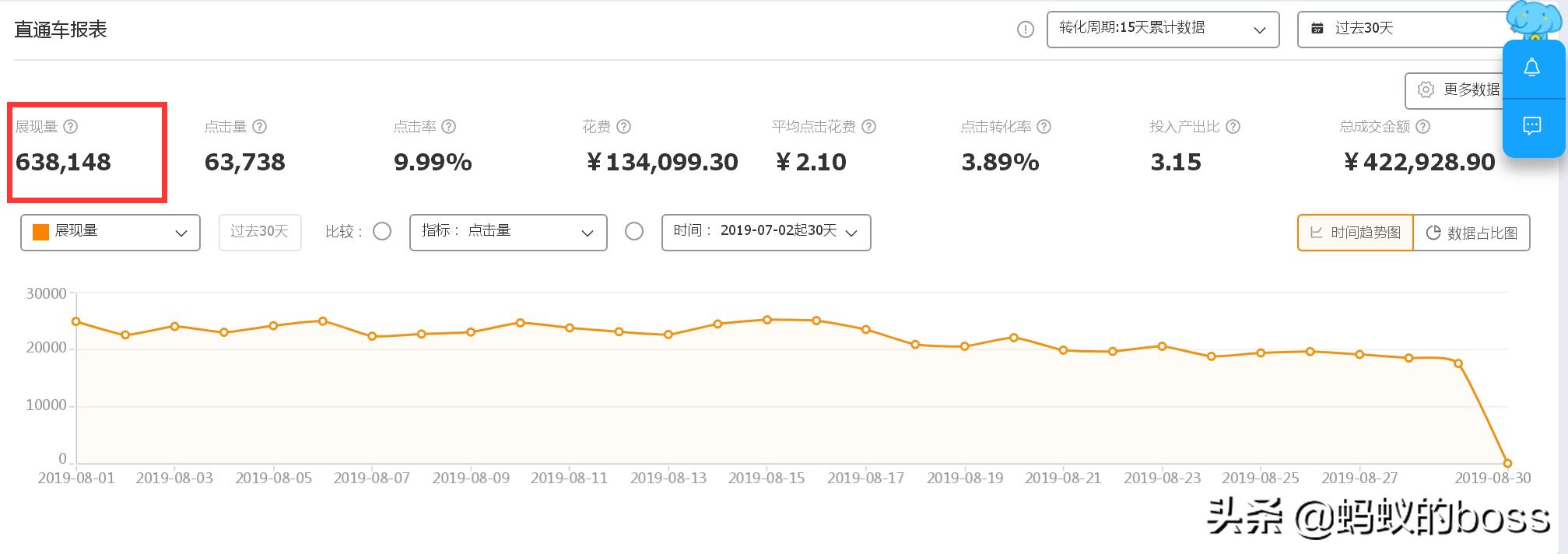Select the 指标 comparison radio button
The width and height of the screenshot is (1568, 554).
(382, 232)
